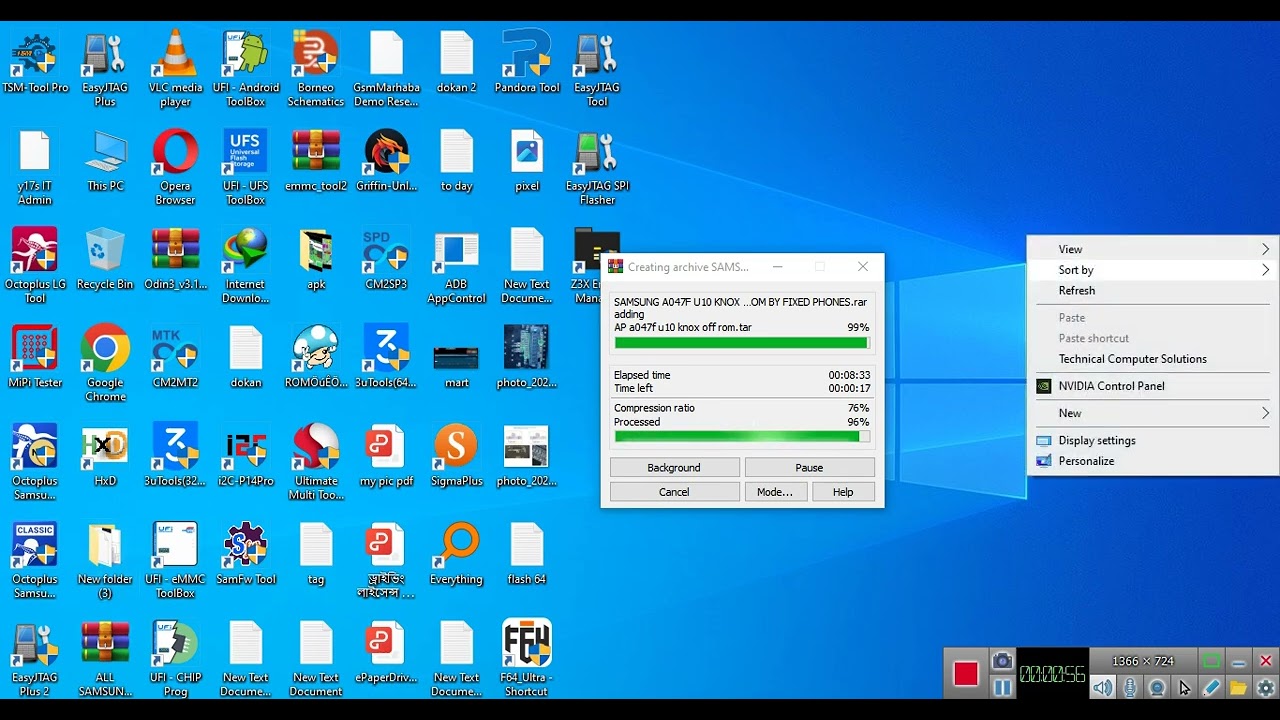1280x720 pixels.
Task: Click the 1366 × 724 resolution display
Action: click(x=1143, y=661)
